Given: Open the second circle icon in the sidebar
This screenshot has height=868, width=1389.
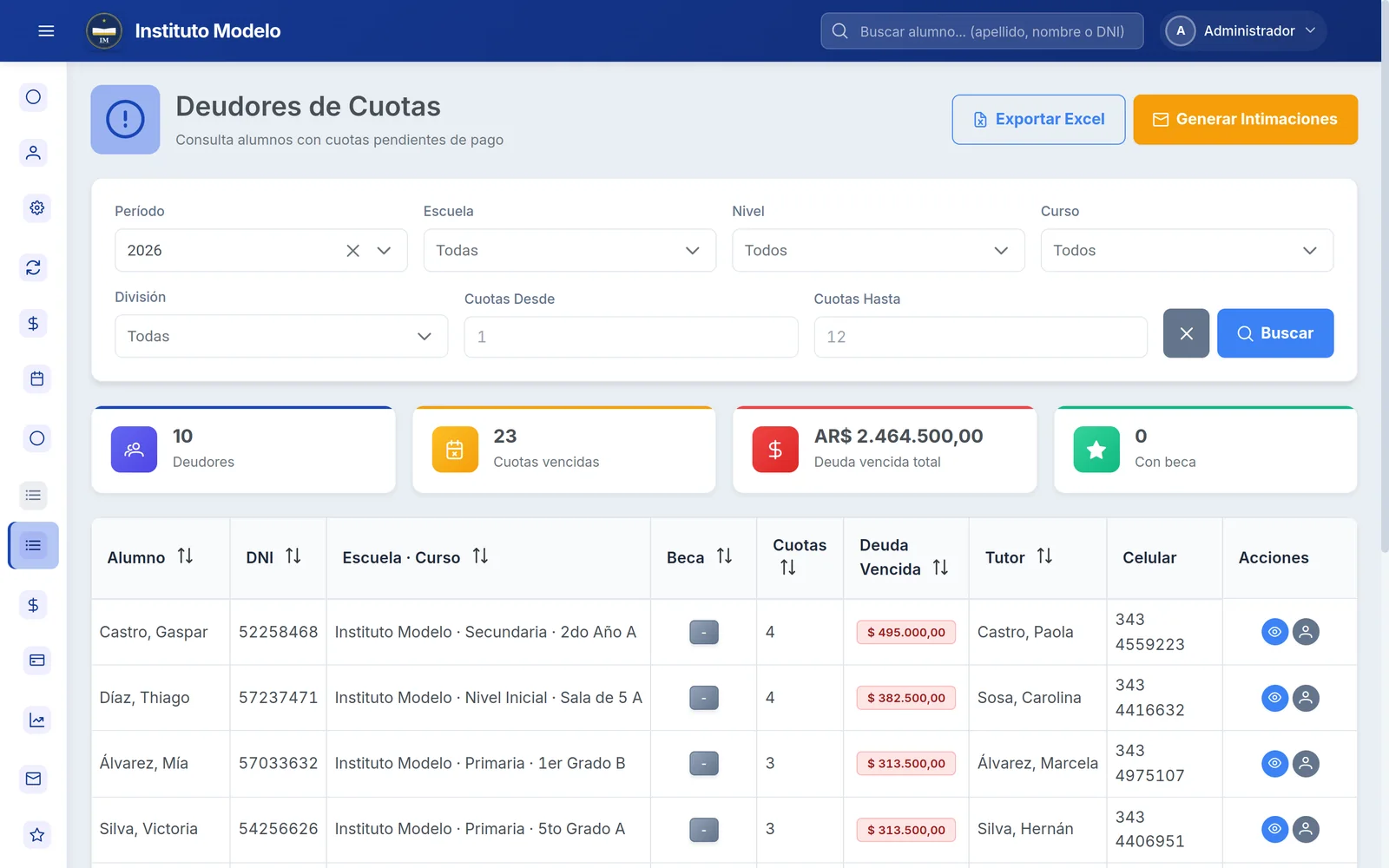Looking at the screenshot, I should 36,438.
